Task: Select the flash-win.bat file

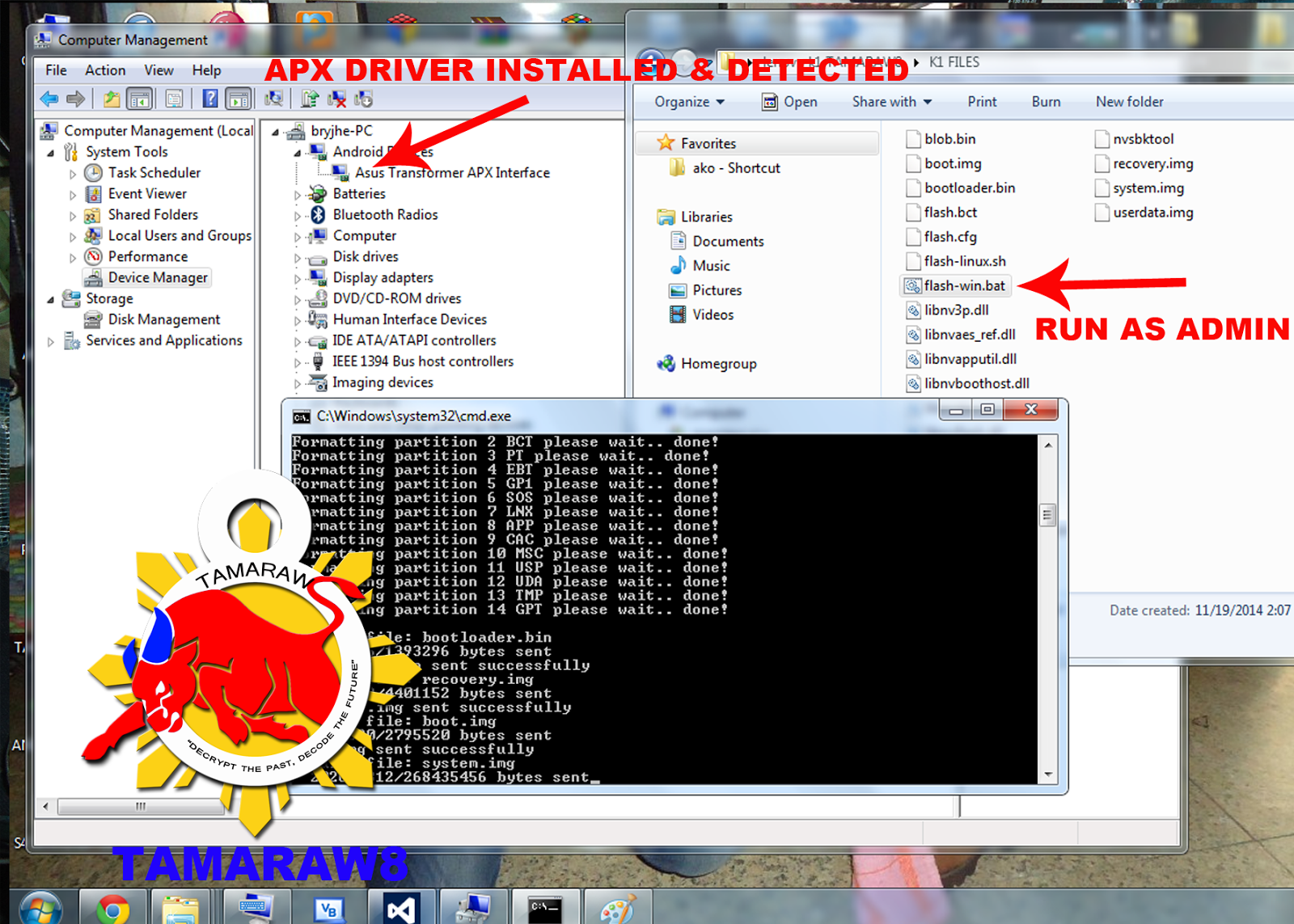Action: [955, 285]
